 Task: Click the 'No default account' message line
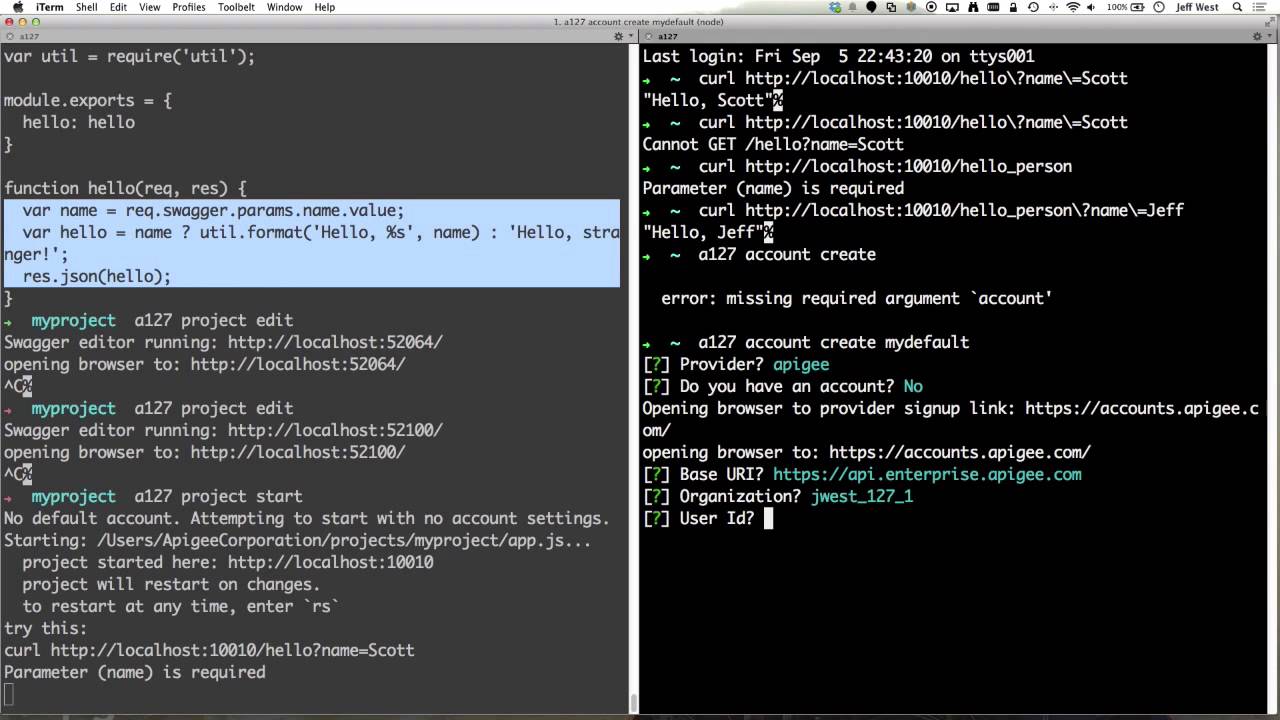(306, 518)
